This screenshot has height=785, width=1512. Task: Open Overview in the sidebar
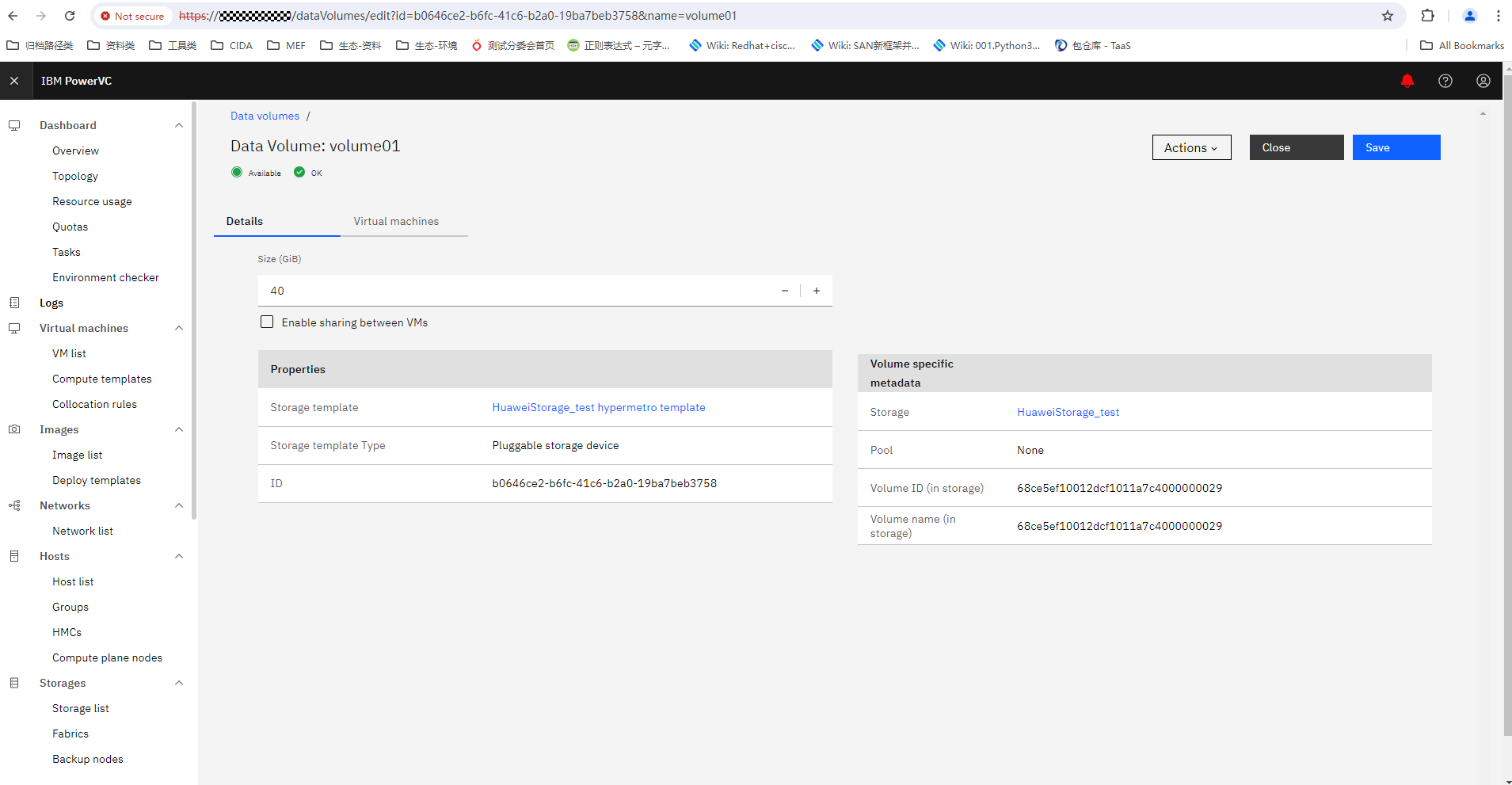(x=75, y=151)
